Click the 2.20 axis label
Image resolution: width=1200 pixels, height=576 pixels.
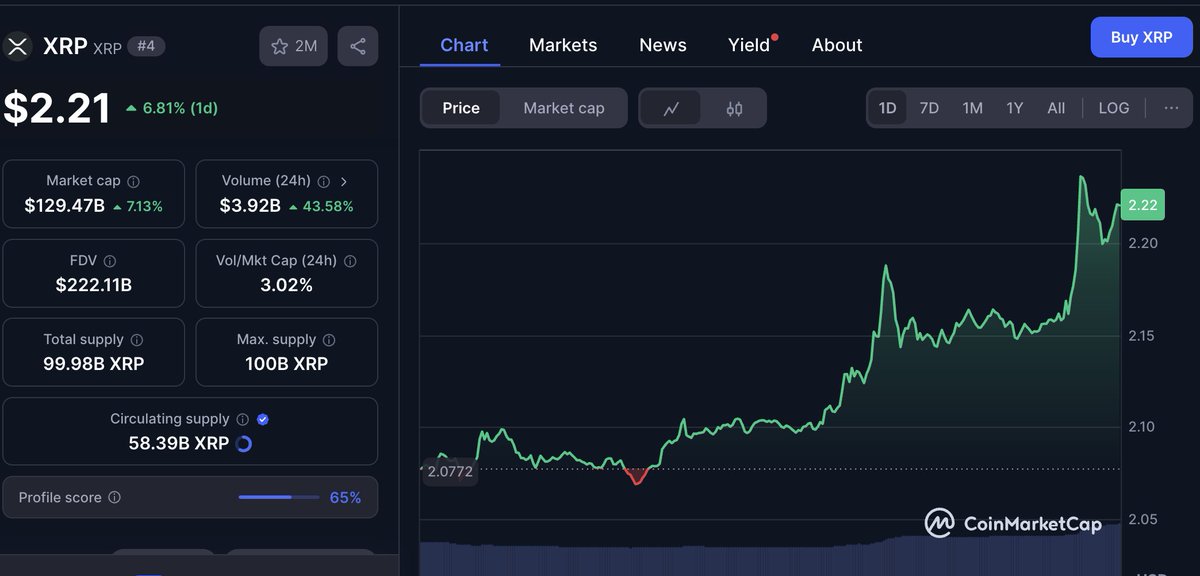point(1142,243)
